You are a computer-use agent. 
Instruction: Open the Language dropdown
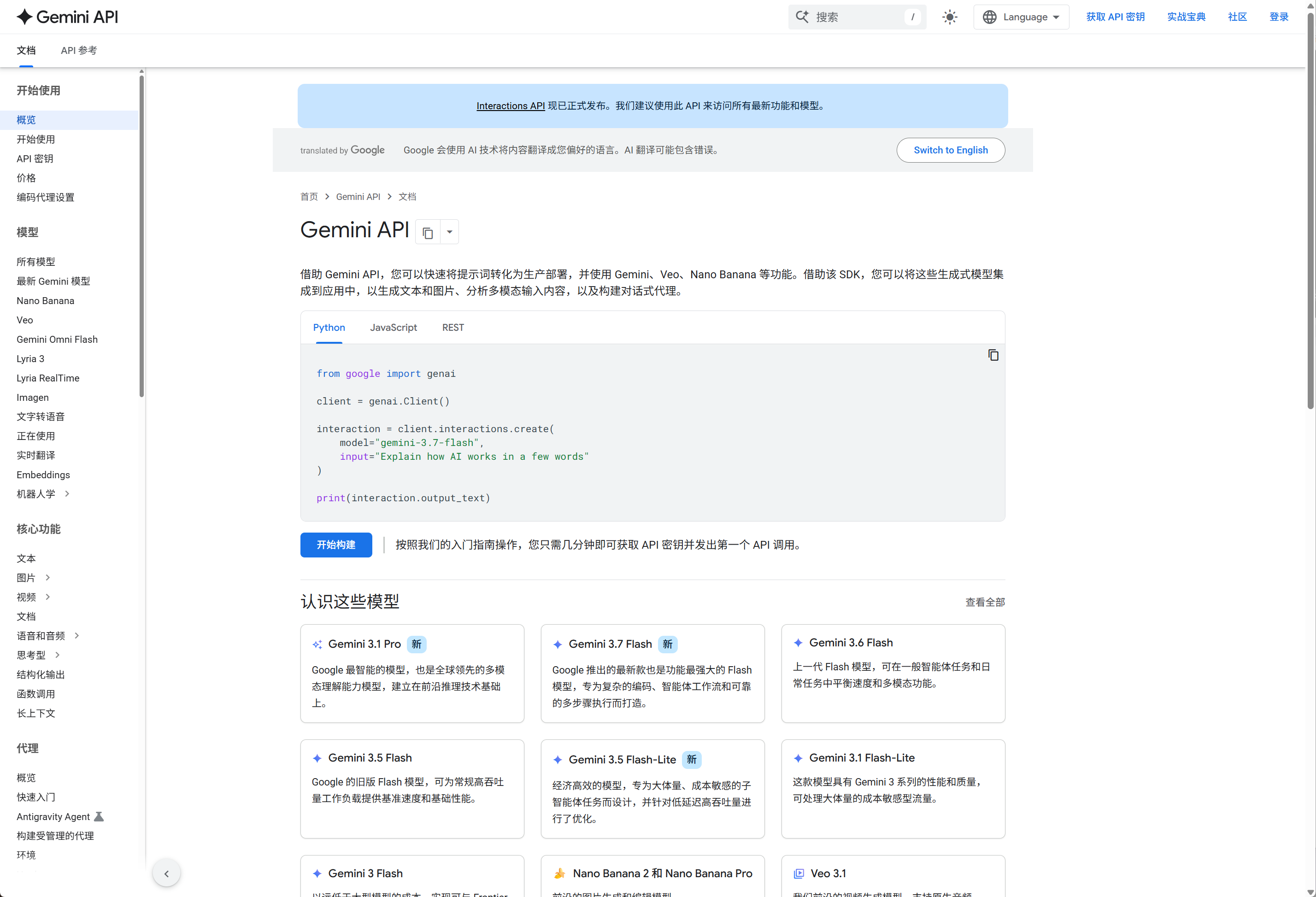(x=1021, y=17)
